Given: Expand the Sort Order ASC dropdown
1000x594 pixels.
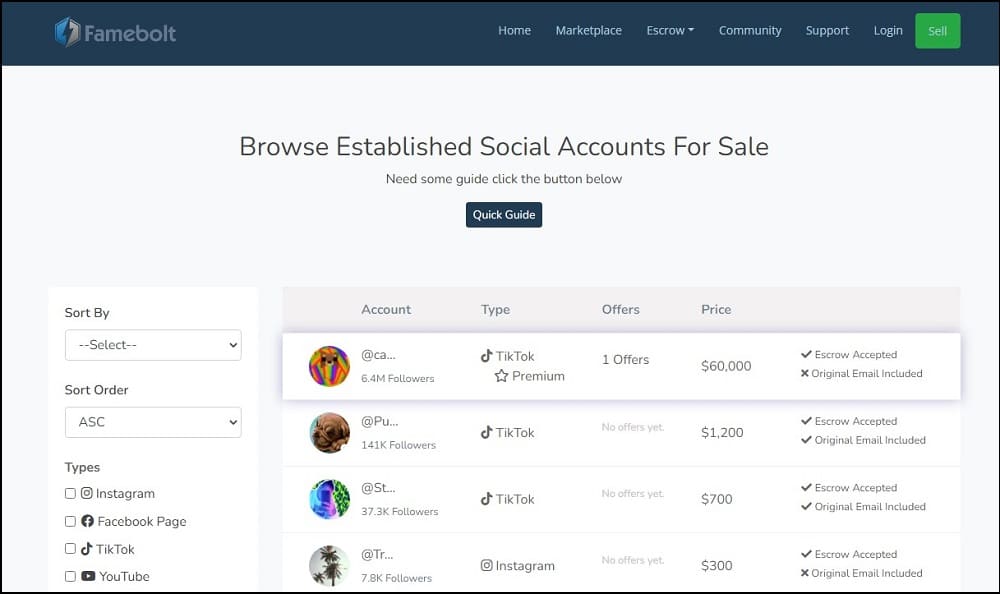Looking at the screenshot, I should (x=153, y=422).
